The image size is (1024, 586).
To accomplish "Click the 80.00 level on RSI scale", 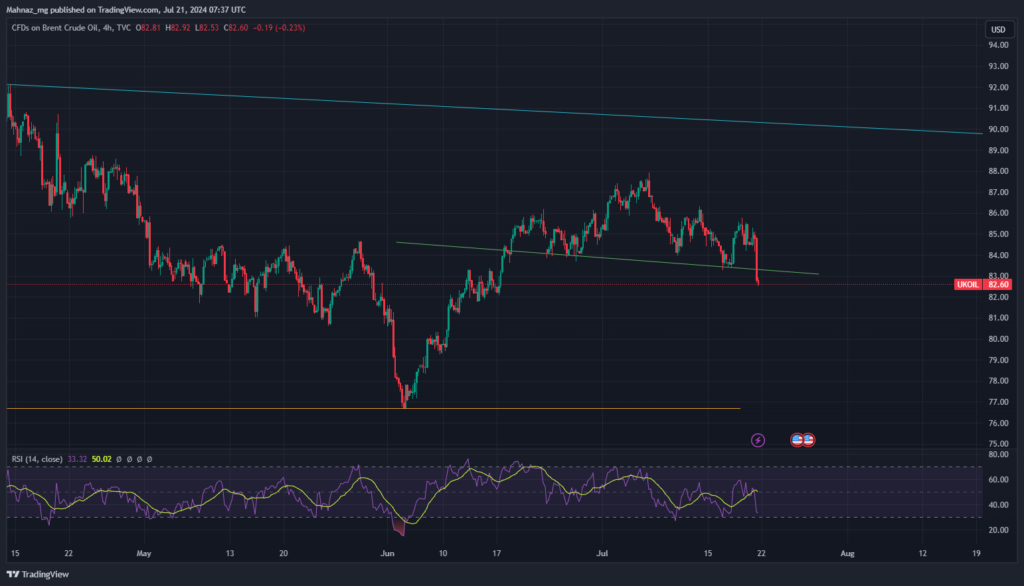I will click(998, 454).
